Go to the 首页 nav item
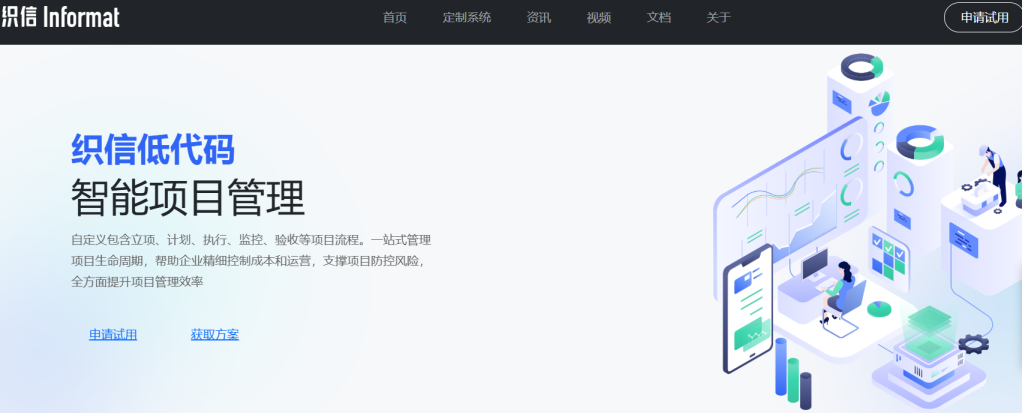 (x=395, y=18)
